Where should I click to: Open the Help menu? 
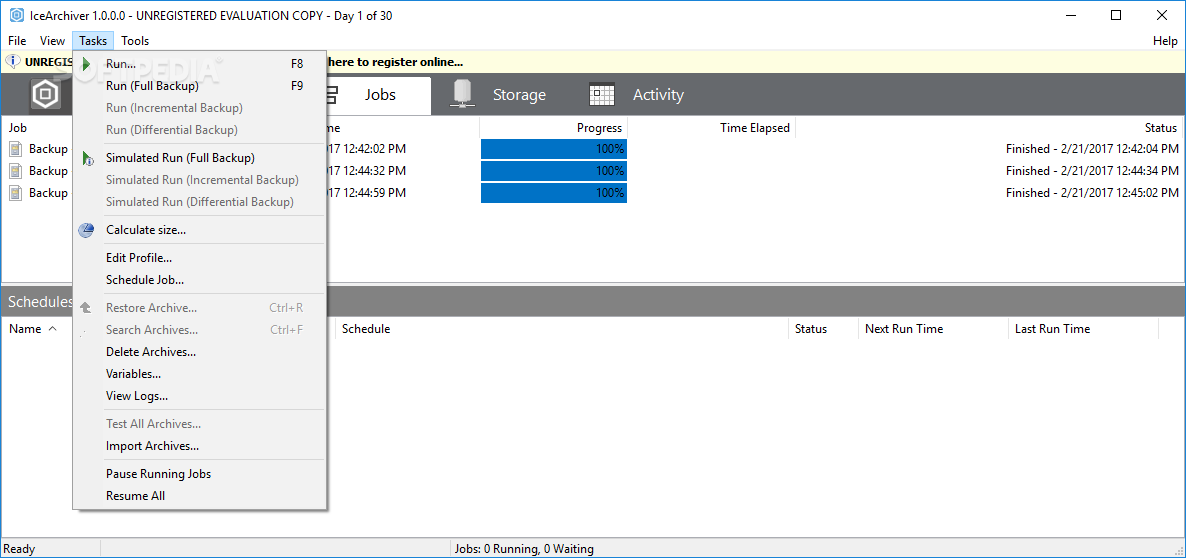(x=1165, y=41)
